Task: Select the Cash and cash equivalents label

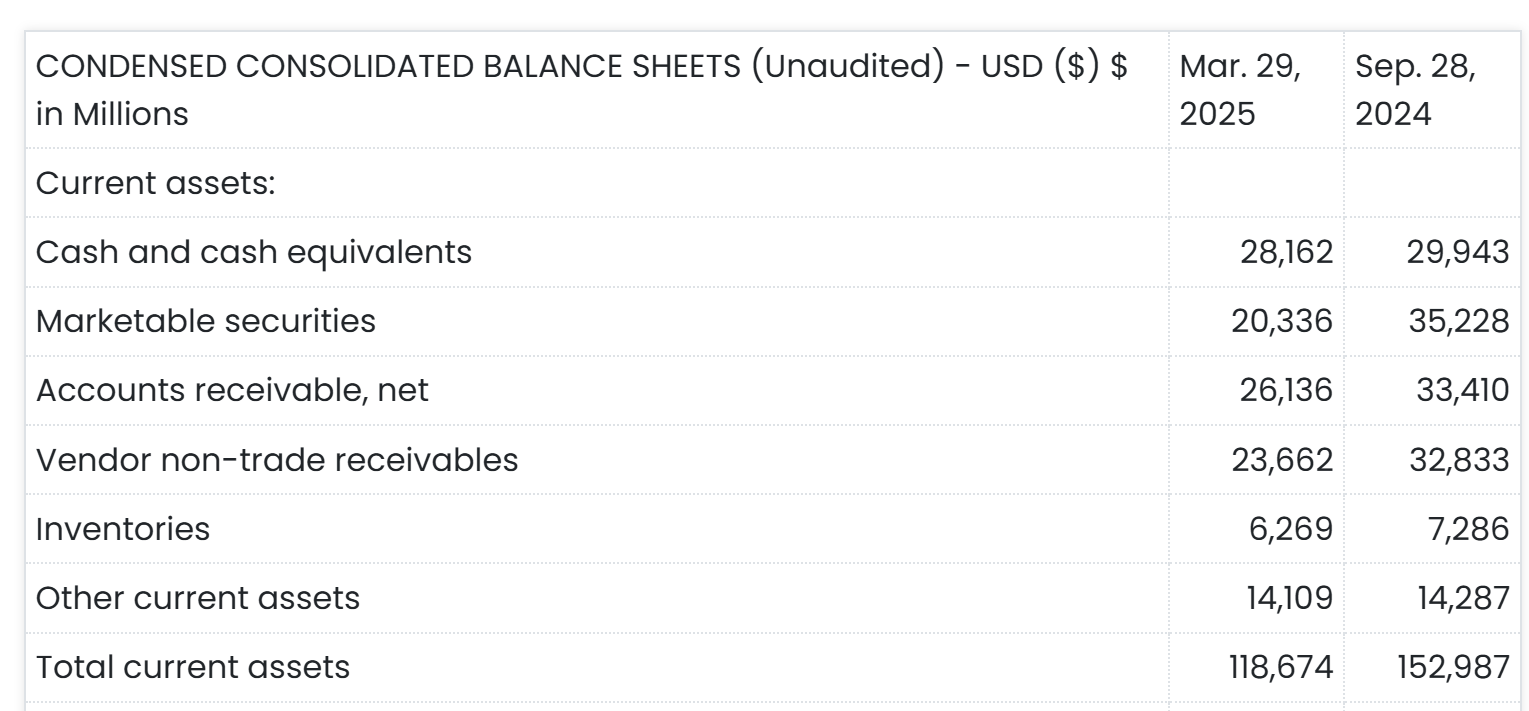Action: tap(254, 252)
